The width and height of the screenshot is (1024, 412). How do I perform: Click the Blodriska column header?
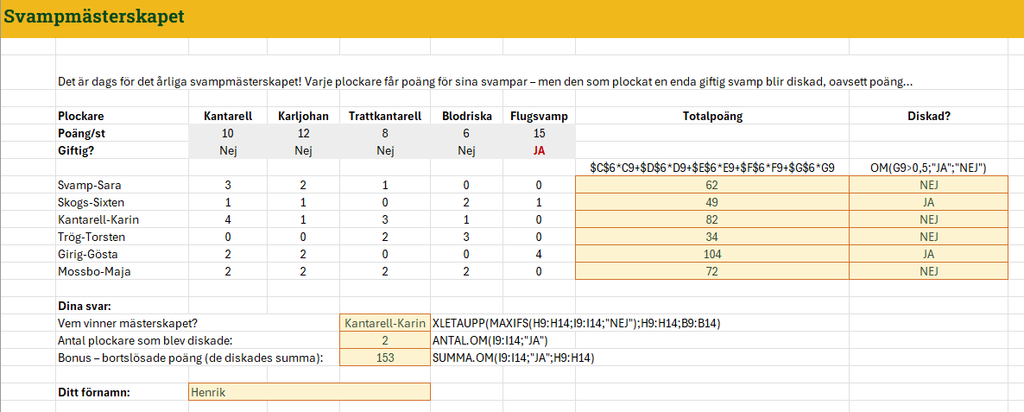[x=464, y=116]
